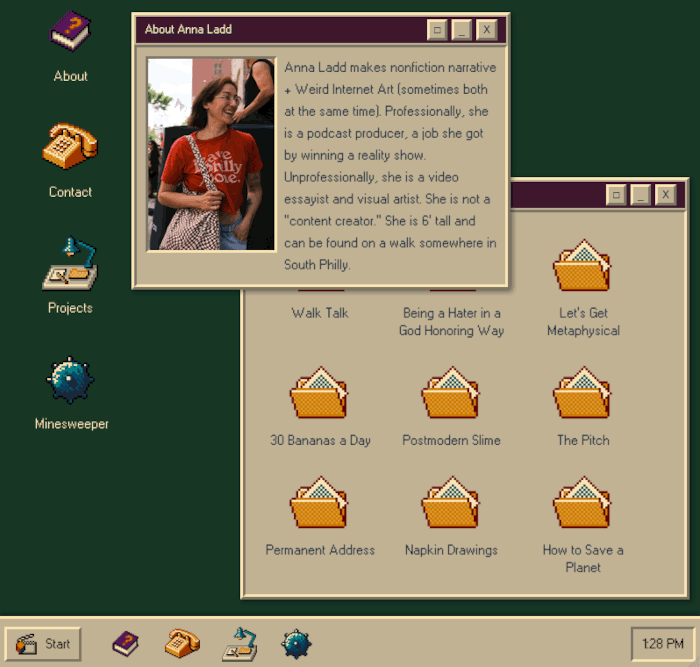
Task: Open the Postmodern Slime folder icon
Action: (451, 392)
